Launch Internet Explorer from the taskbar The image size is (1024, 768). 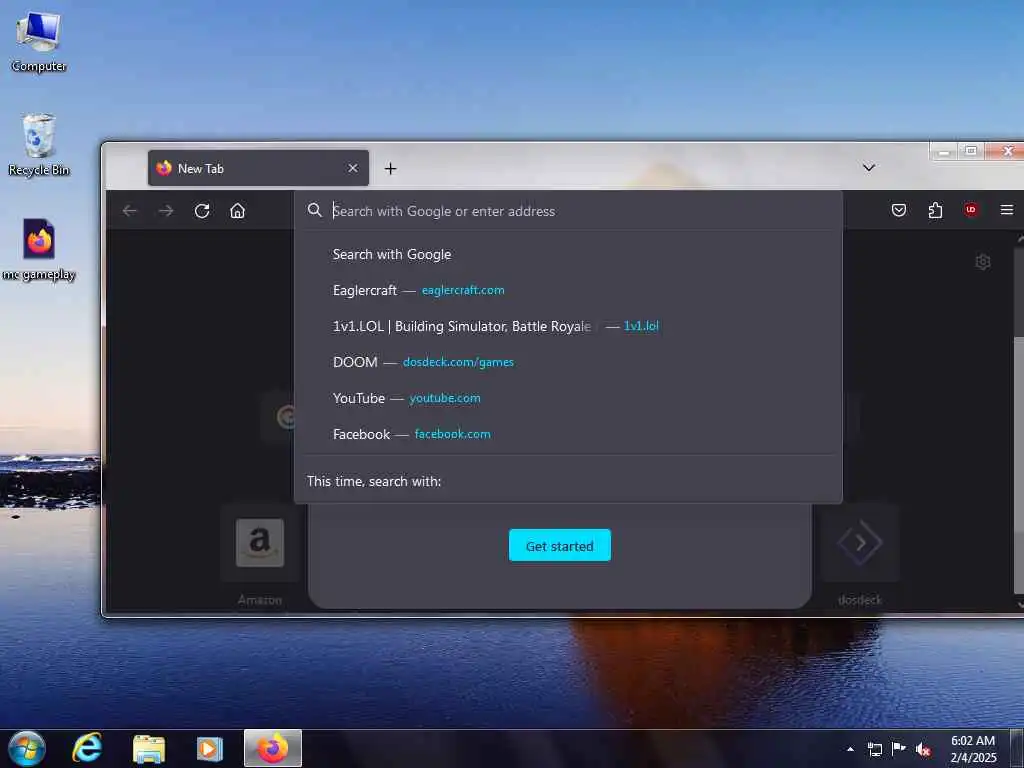[x=87, y=748]
